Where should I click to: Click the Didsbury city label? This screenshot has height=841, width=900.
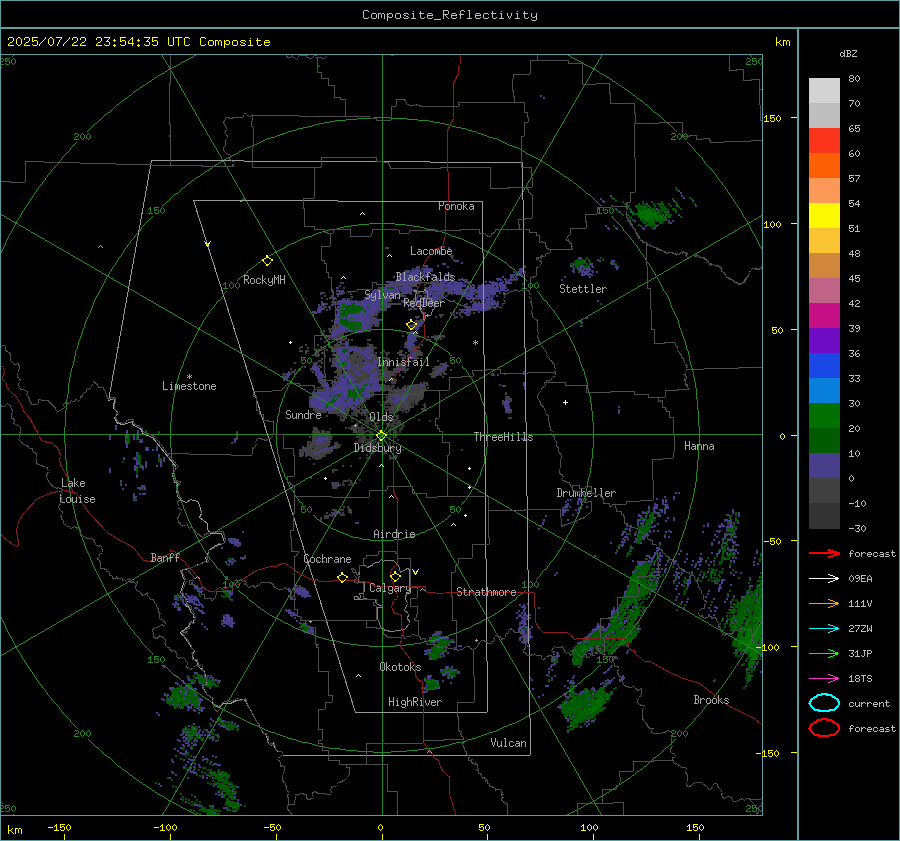[377, 448]
